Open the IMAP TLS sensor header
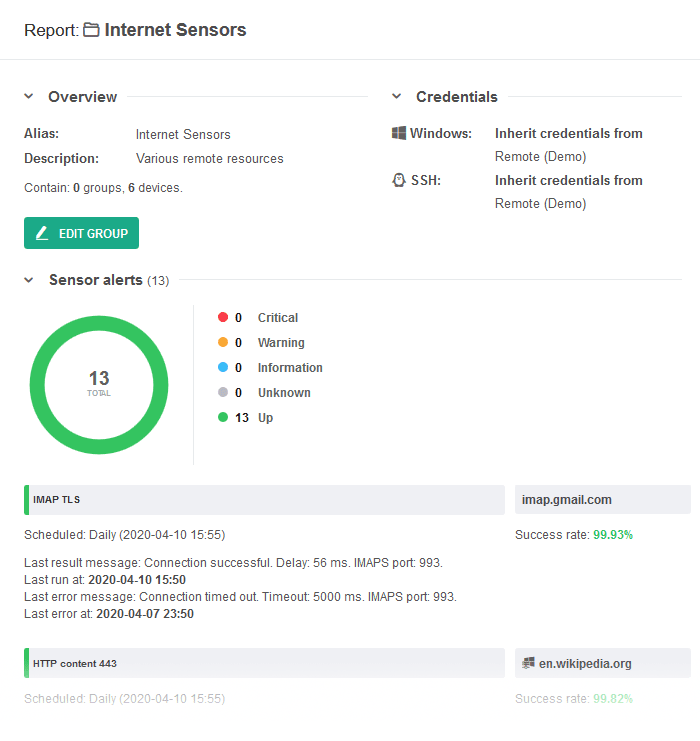The height and width of the screenshot is (741, 700). click(264, 500)
